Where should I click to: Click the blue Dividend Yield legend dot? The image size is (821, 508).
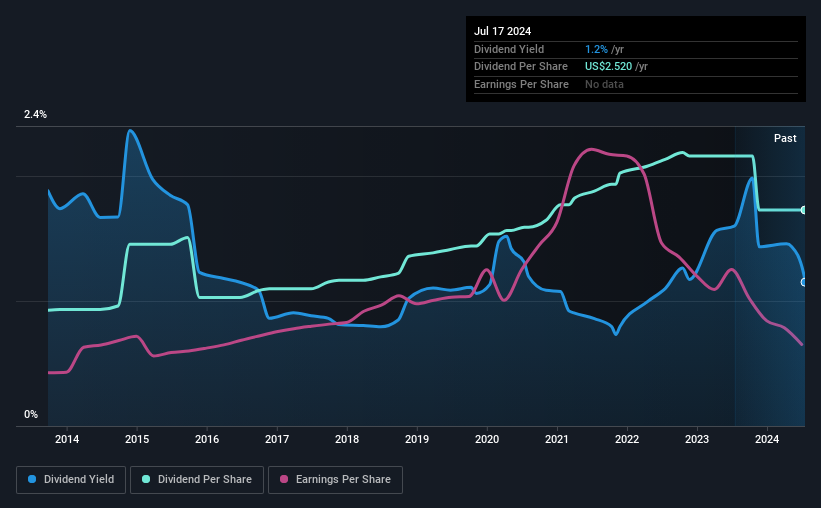tap(32, 479)
